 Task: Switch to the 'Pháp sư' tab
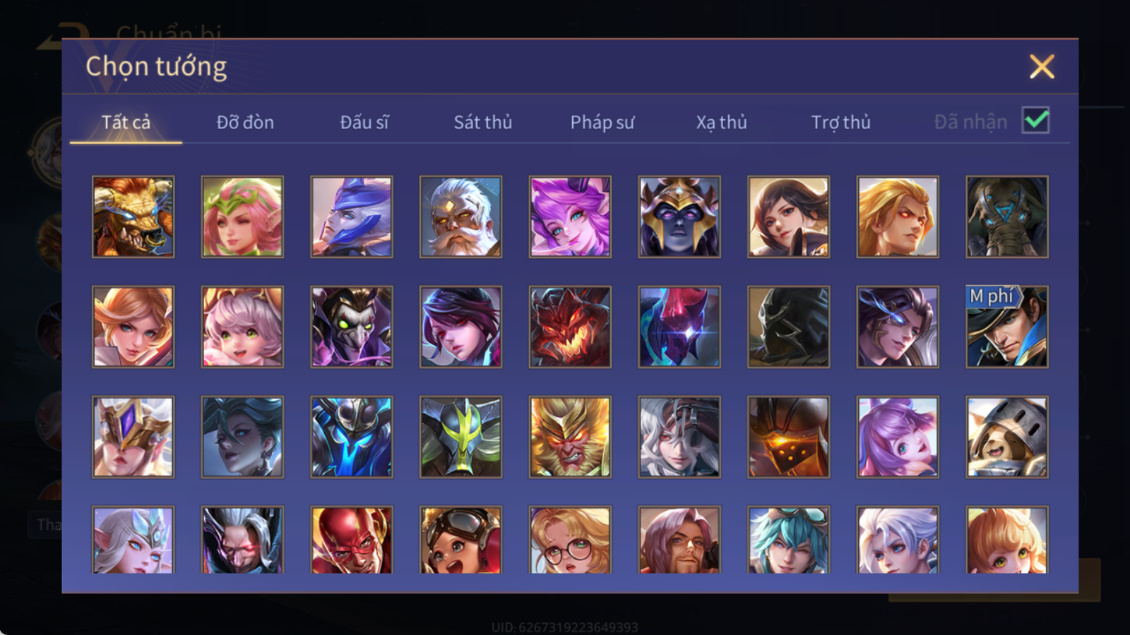602,123
